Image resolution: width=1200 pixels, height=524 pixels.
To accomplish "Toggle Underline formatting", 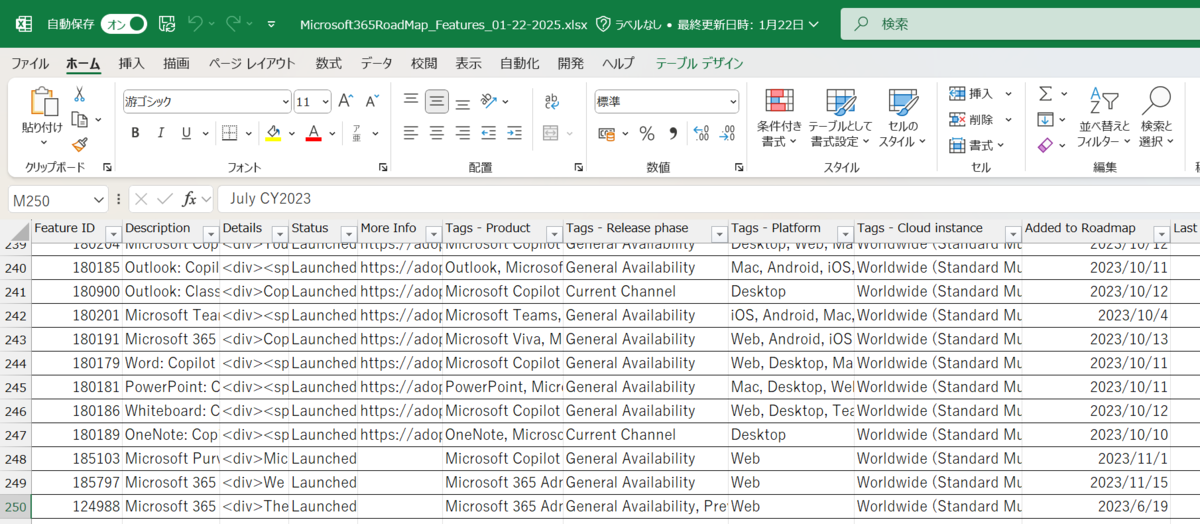I will tap(186, 133).
